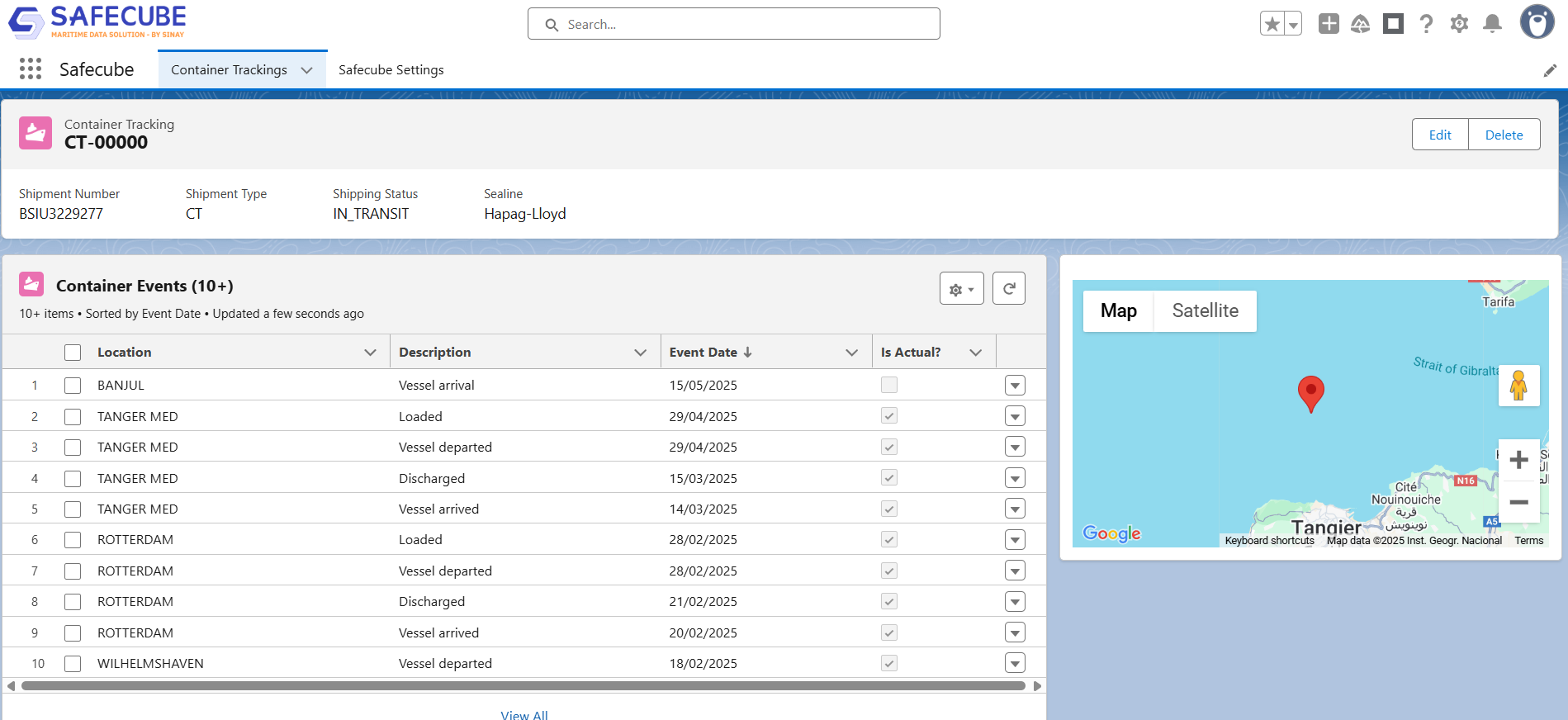Click the search magnifier icon
1568x720 pixels.
click(552, 25)
